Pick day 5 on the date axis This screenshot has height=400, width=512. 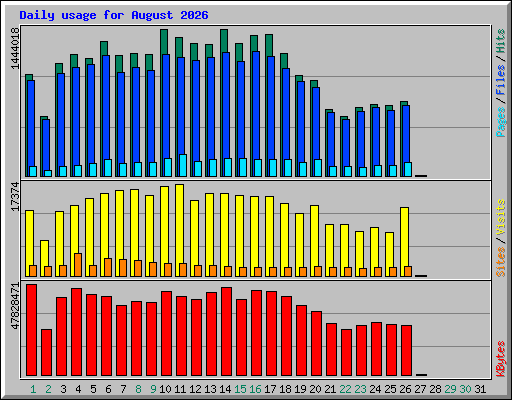coord(93,389)
